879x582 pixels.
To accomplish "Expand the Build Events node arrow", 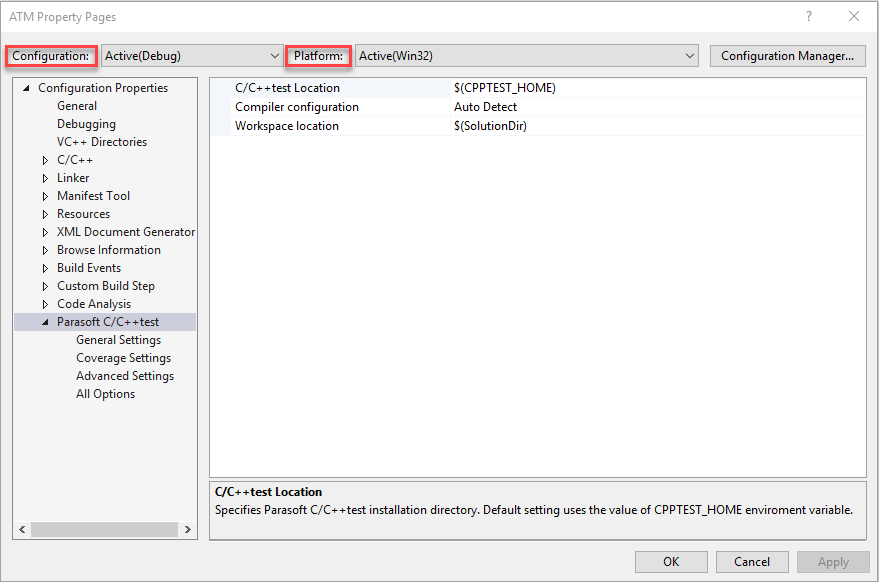I will click(x=45, y=268).
